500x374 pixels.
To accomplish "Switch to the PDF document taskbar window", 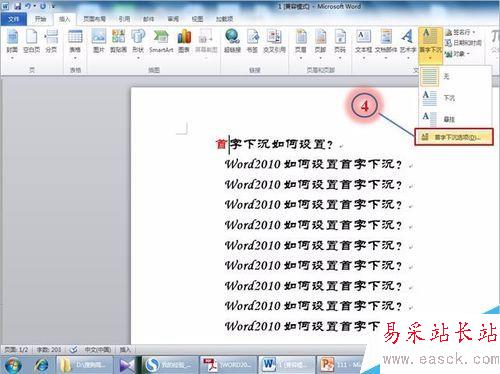I will click(x=227, y=365).
